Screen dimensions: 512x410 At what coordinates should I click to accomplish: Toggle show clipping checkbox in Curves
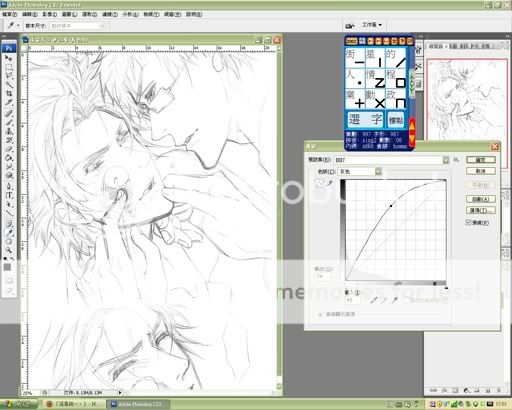tap(407, 300)
